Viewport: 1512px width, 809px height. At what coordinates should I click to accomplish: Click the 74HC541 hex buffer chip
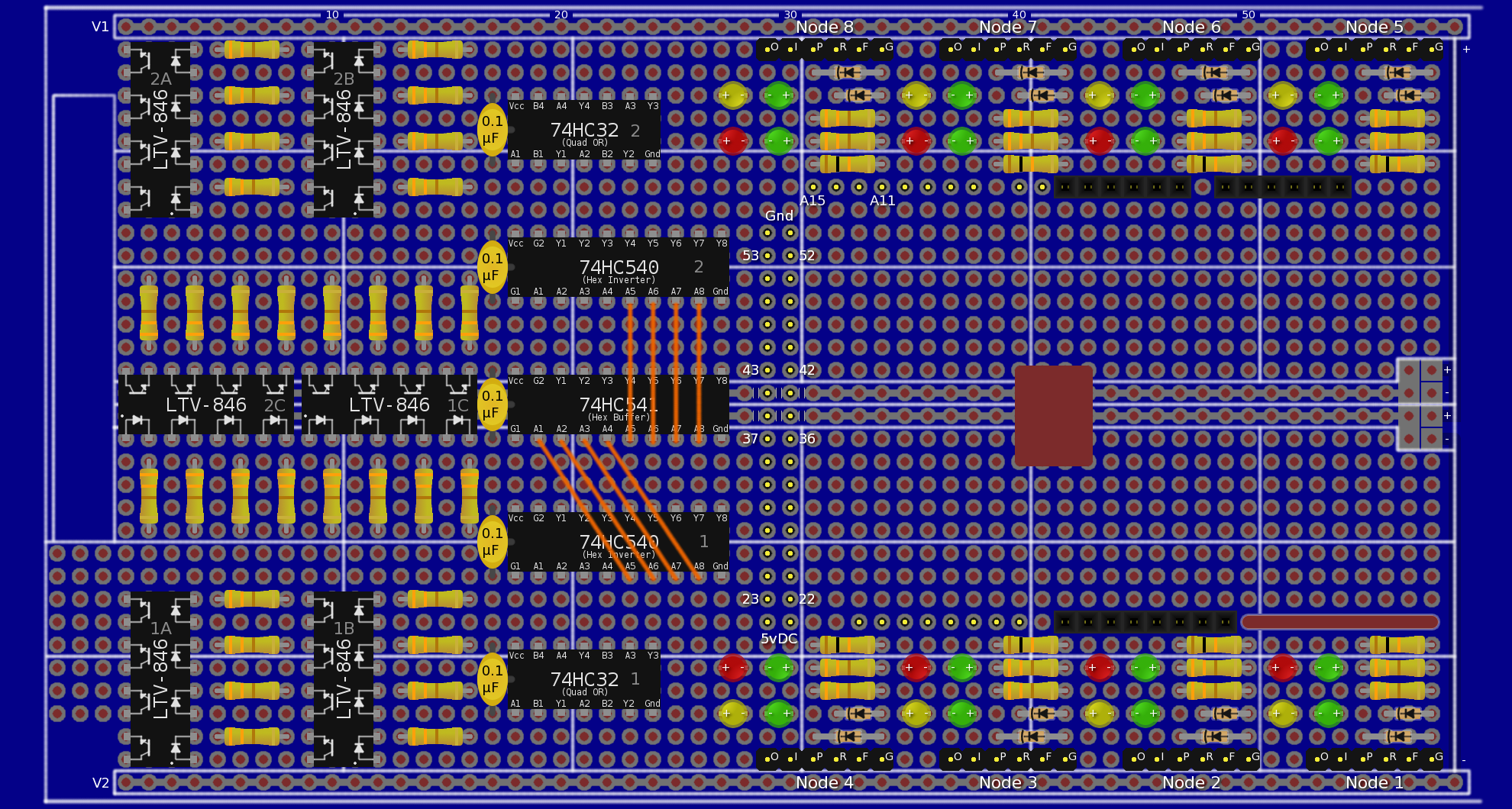(619, 404)
